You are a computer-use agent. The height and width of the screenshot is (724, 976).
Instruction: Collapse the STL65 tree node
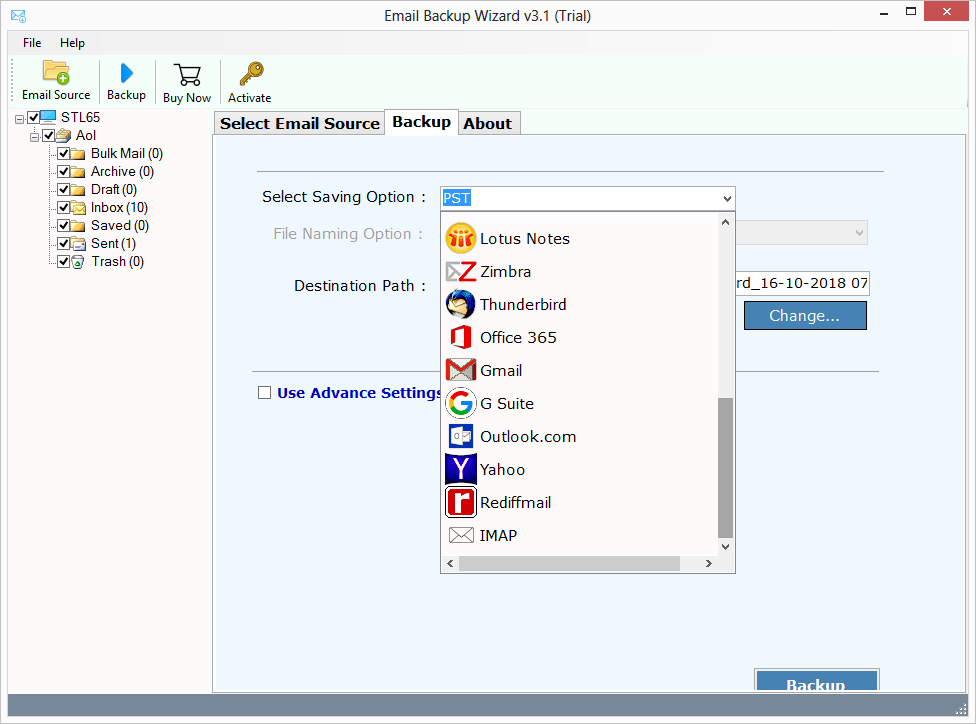pos(20,119)
